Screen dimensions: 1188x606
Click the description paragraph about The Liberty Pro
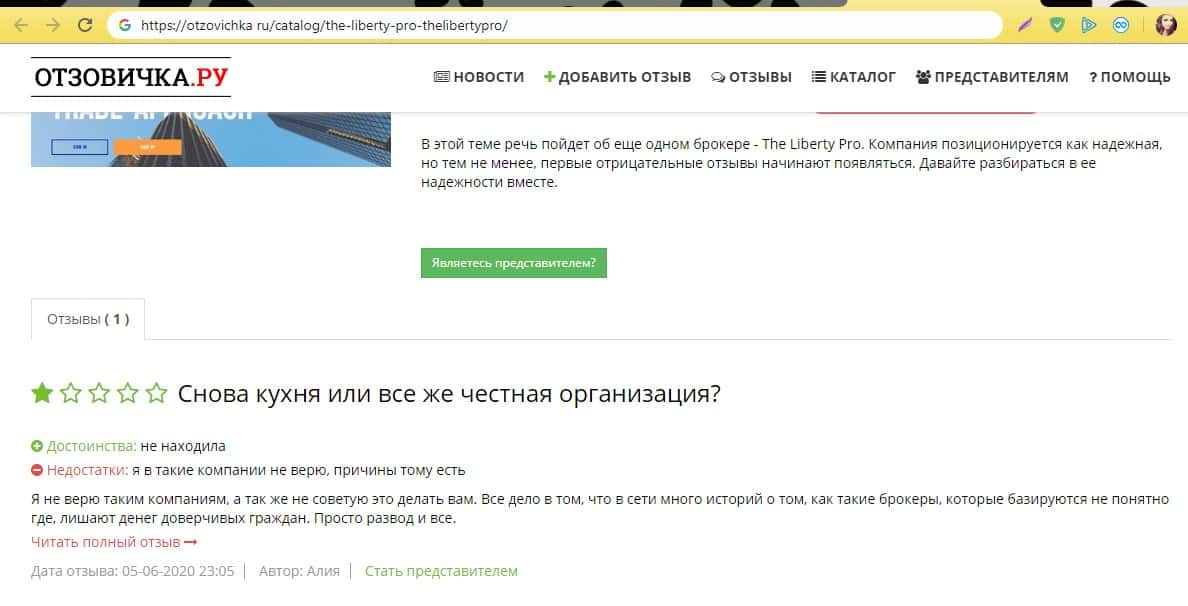point(792,163)
